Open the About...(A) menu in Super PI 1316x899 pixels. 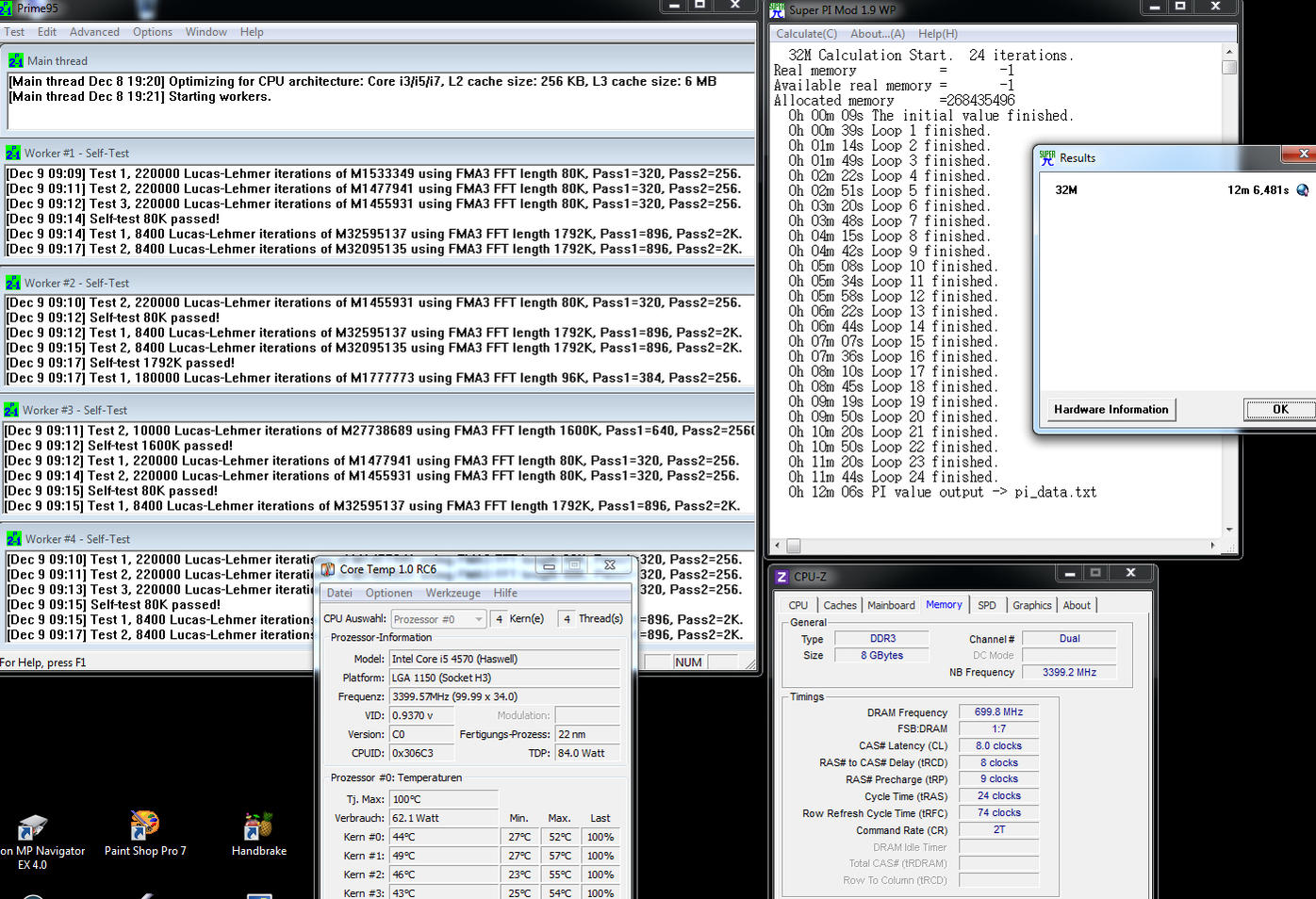pos(878,34)
